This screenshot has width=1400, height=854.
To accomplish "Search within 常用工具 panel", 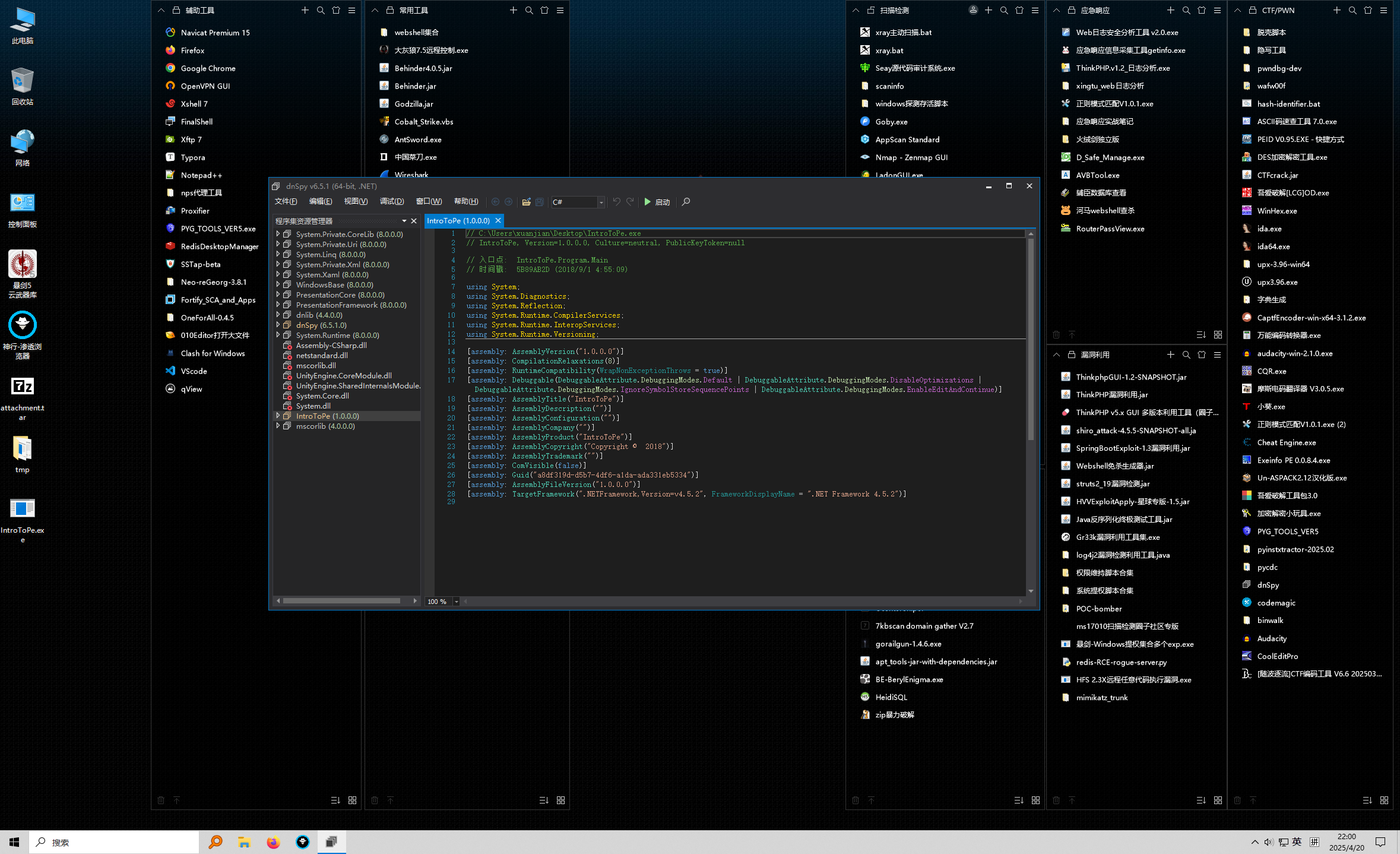I will click(x=529, y=10).
